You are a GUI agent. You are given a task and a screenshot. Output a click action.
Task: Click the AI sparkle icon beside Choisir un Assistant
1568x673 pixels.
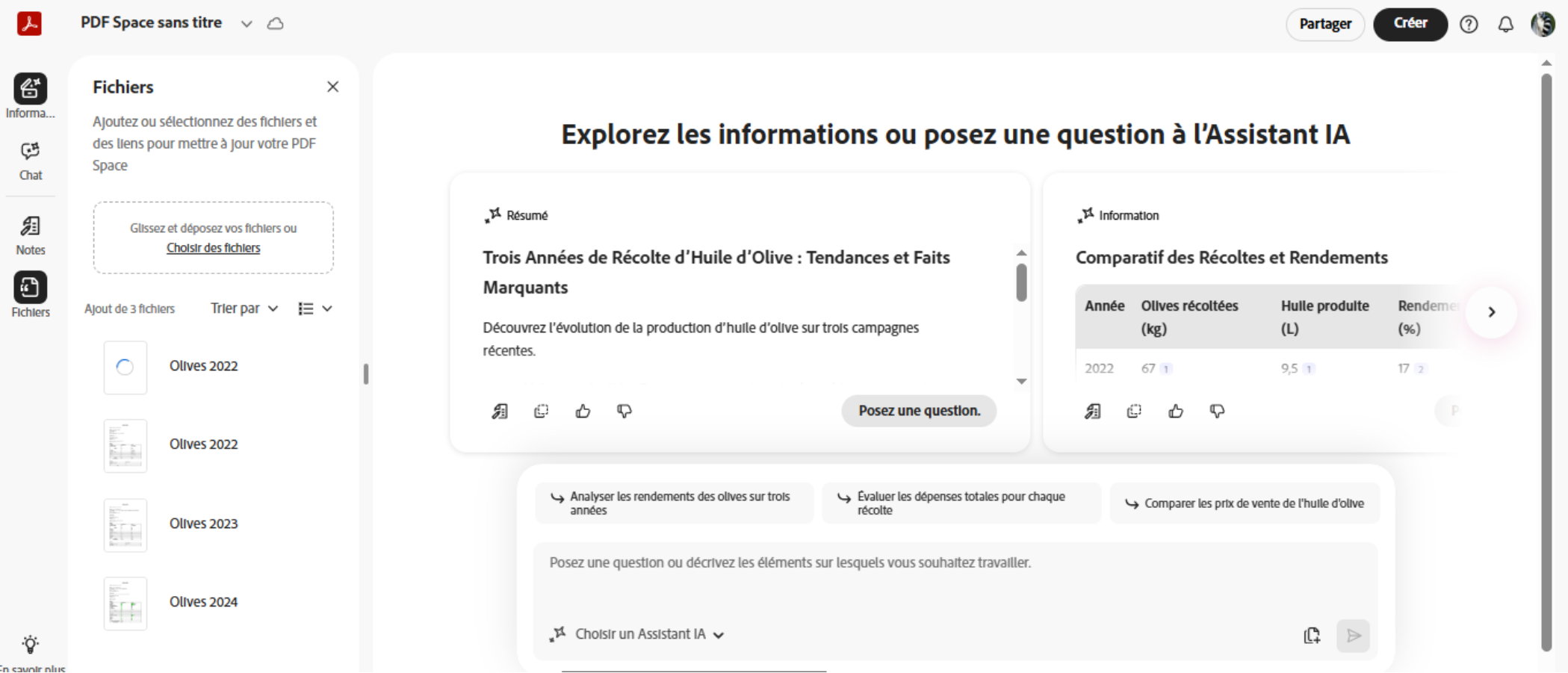coord(557,634)
